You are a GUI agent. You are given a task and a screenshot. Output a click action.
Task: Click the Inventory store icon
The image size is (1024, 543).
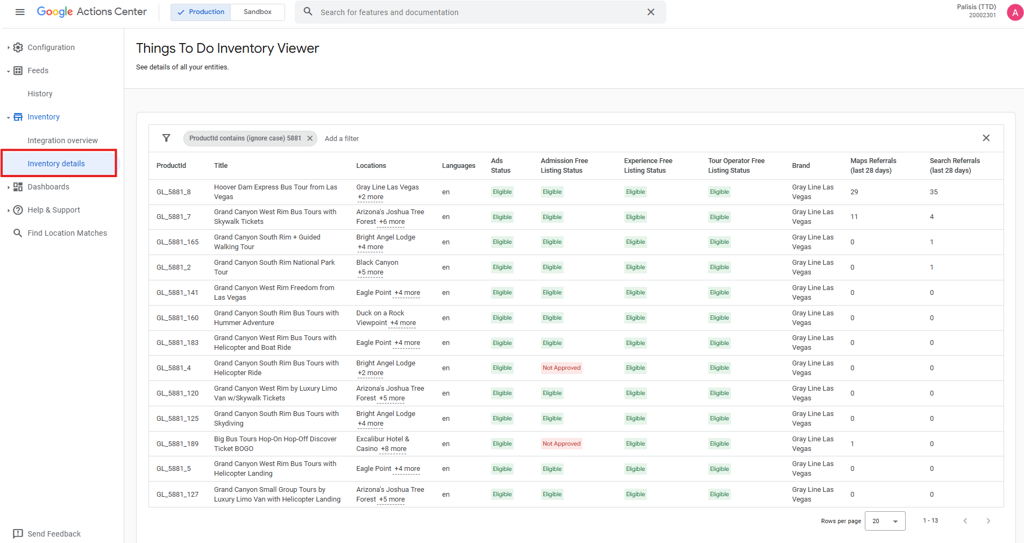coord(18,117)
